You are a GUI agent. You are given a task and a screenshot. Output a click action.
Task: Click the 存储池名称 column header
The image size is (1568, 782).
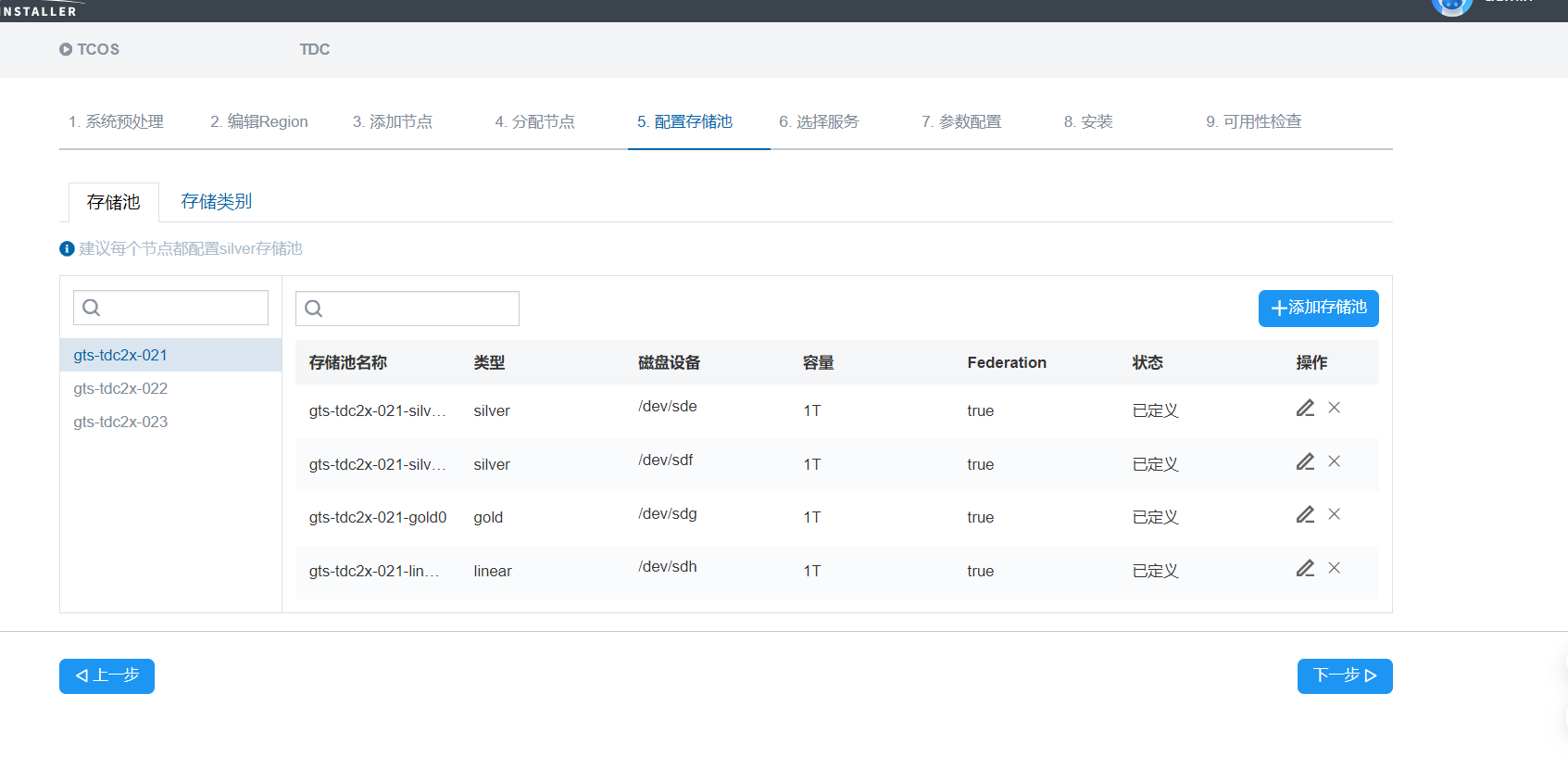(348, 362)
